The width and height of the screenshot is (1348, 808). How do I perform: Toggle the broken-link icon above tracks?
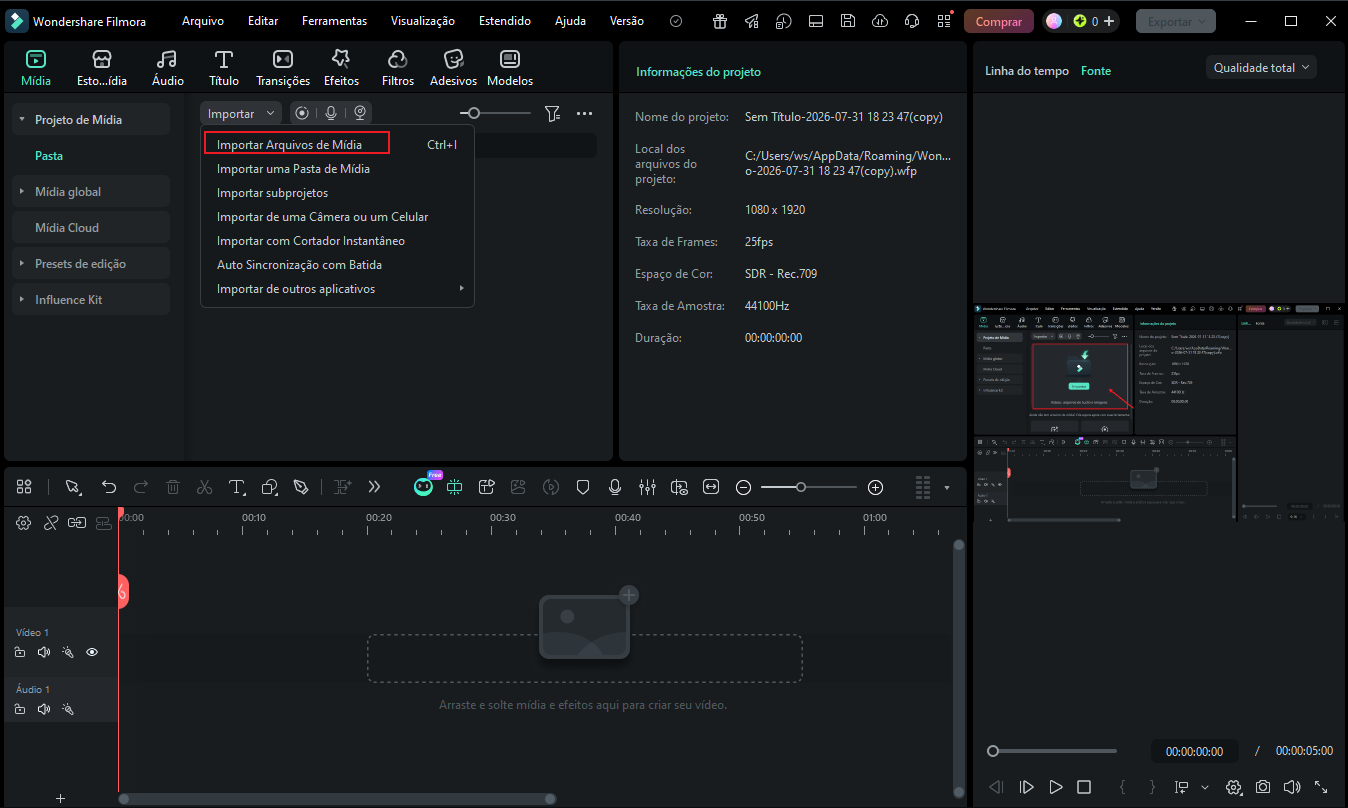(x=51, y=522)
